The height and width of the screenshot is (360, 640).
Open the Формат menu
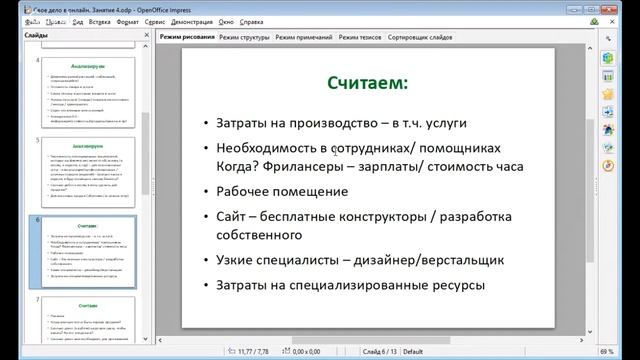(128, 22)
